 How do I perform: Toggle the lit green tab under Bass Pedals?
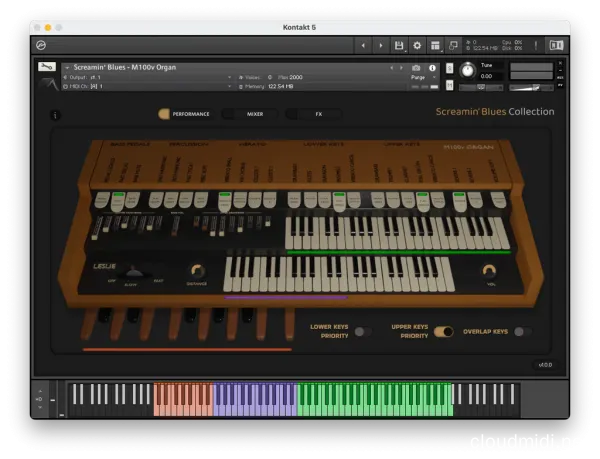pos(118,202)
